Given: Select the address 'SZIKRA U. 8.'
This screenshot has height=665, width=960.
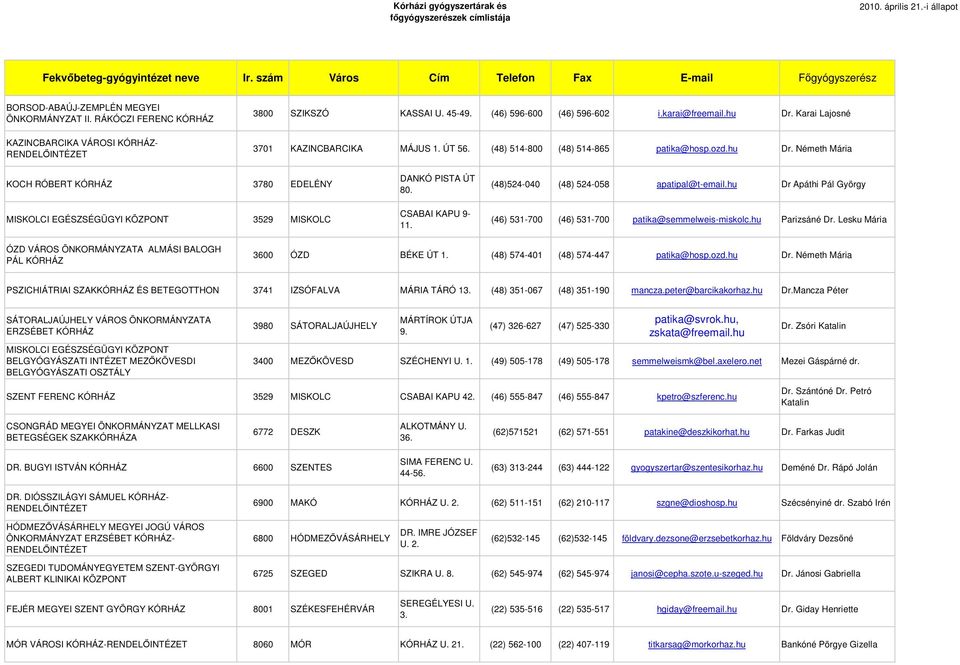Looking at the screenshot, I should tap(427, 574).
